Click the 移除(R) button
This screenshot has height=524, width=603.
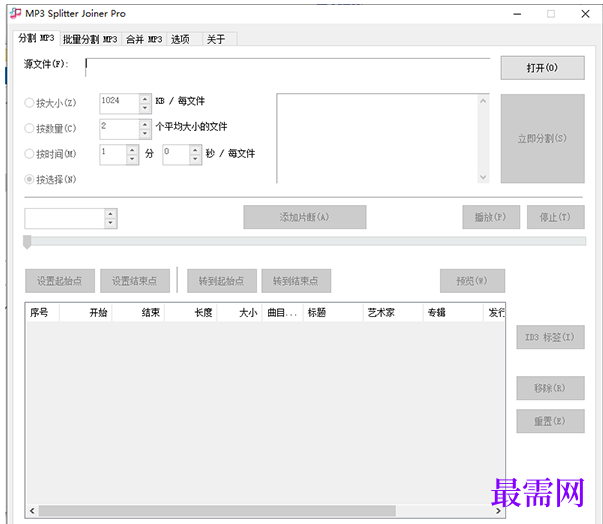(550, 388)
